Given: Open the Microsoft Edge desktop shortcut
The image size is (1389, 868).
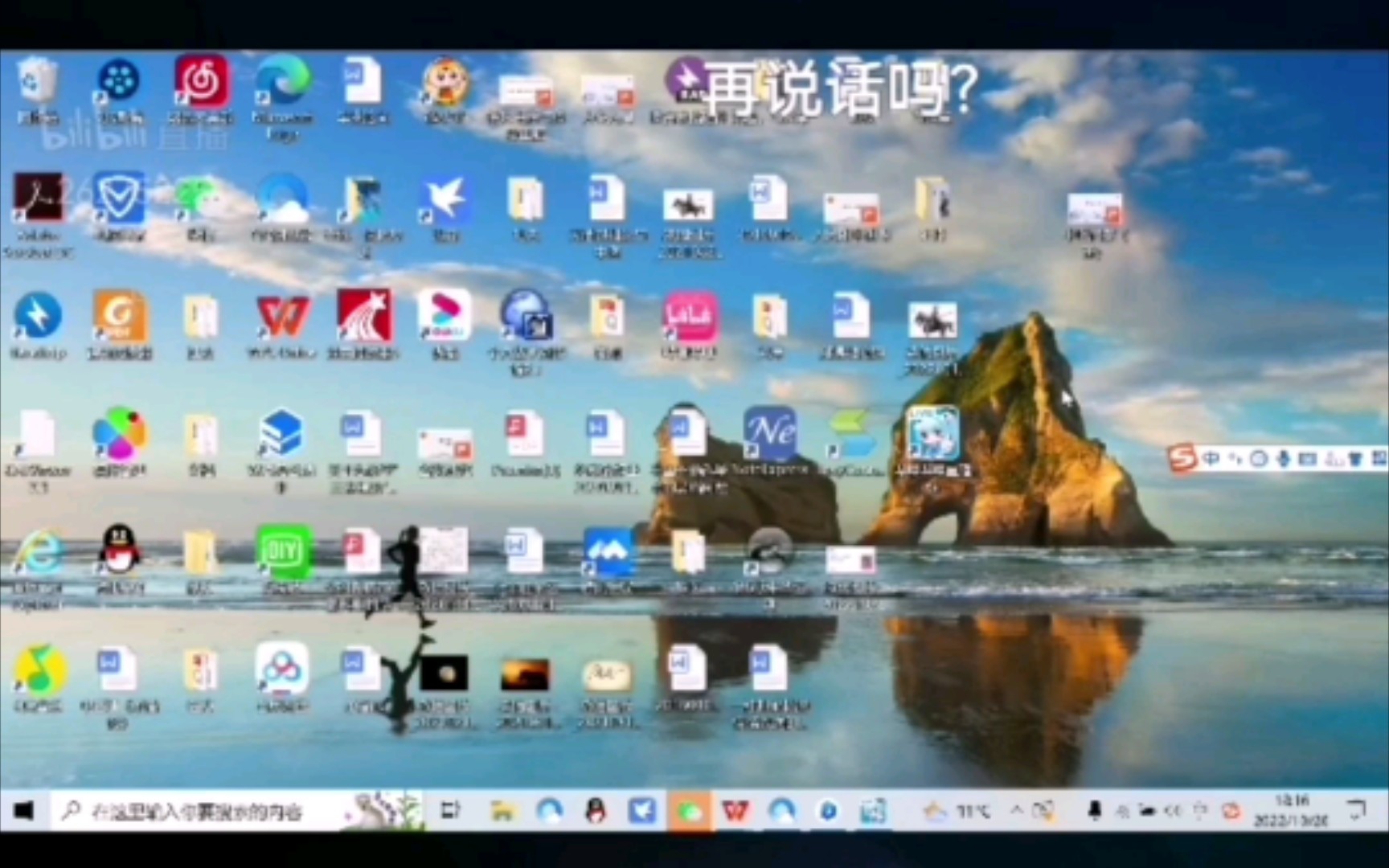Looking at the screenshot, I should (x=282, y=80).
